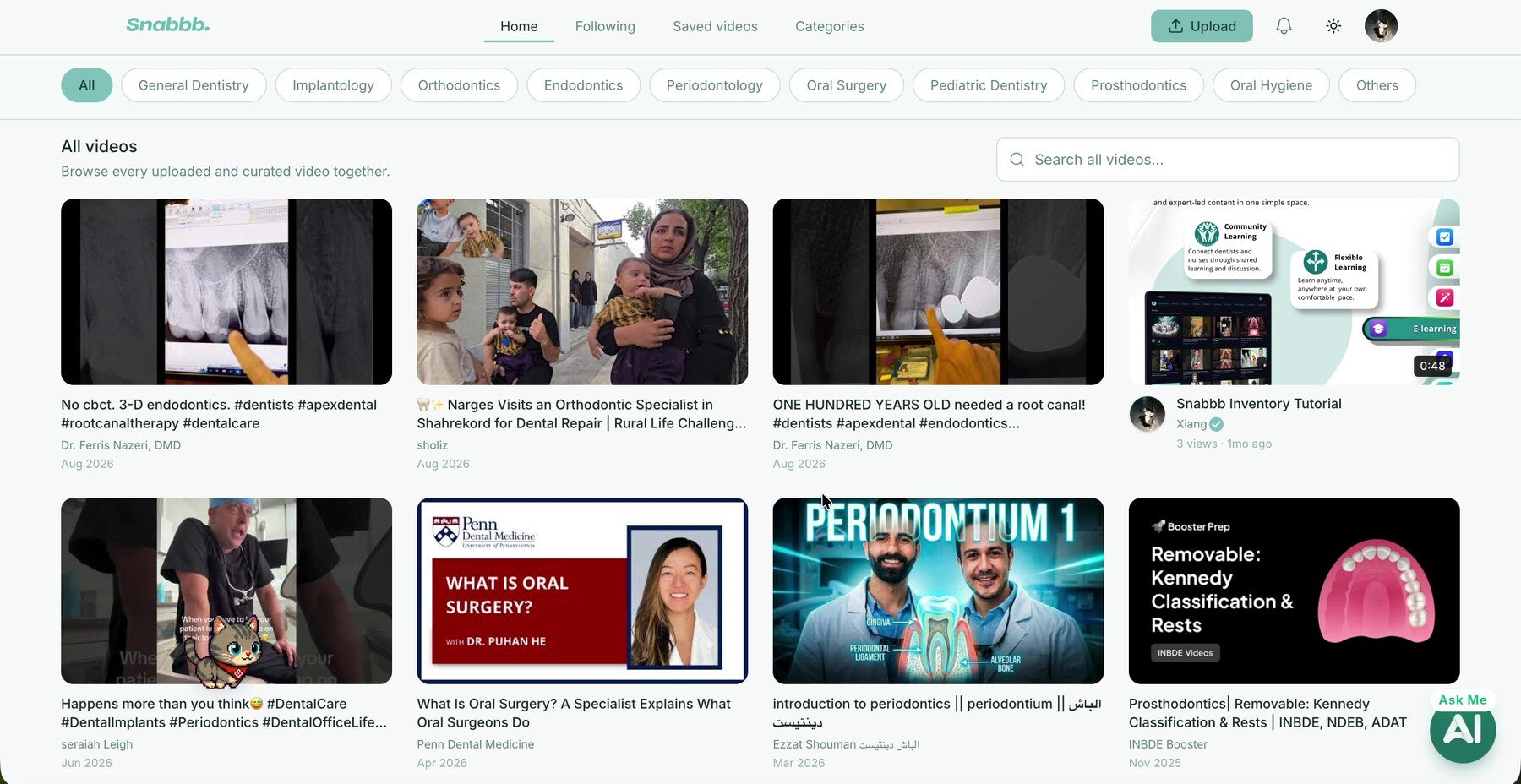Open the Ask Me AI assistant

(x=1463, y=728)
